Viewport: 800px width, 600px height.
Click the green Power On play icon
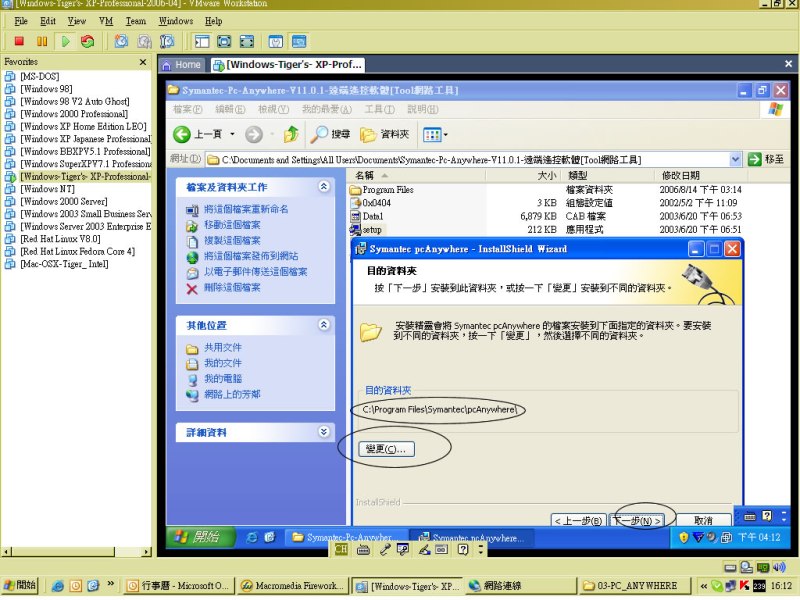point(65,41)
